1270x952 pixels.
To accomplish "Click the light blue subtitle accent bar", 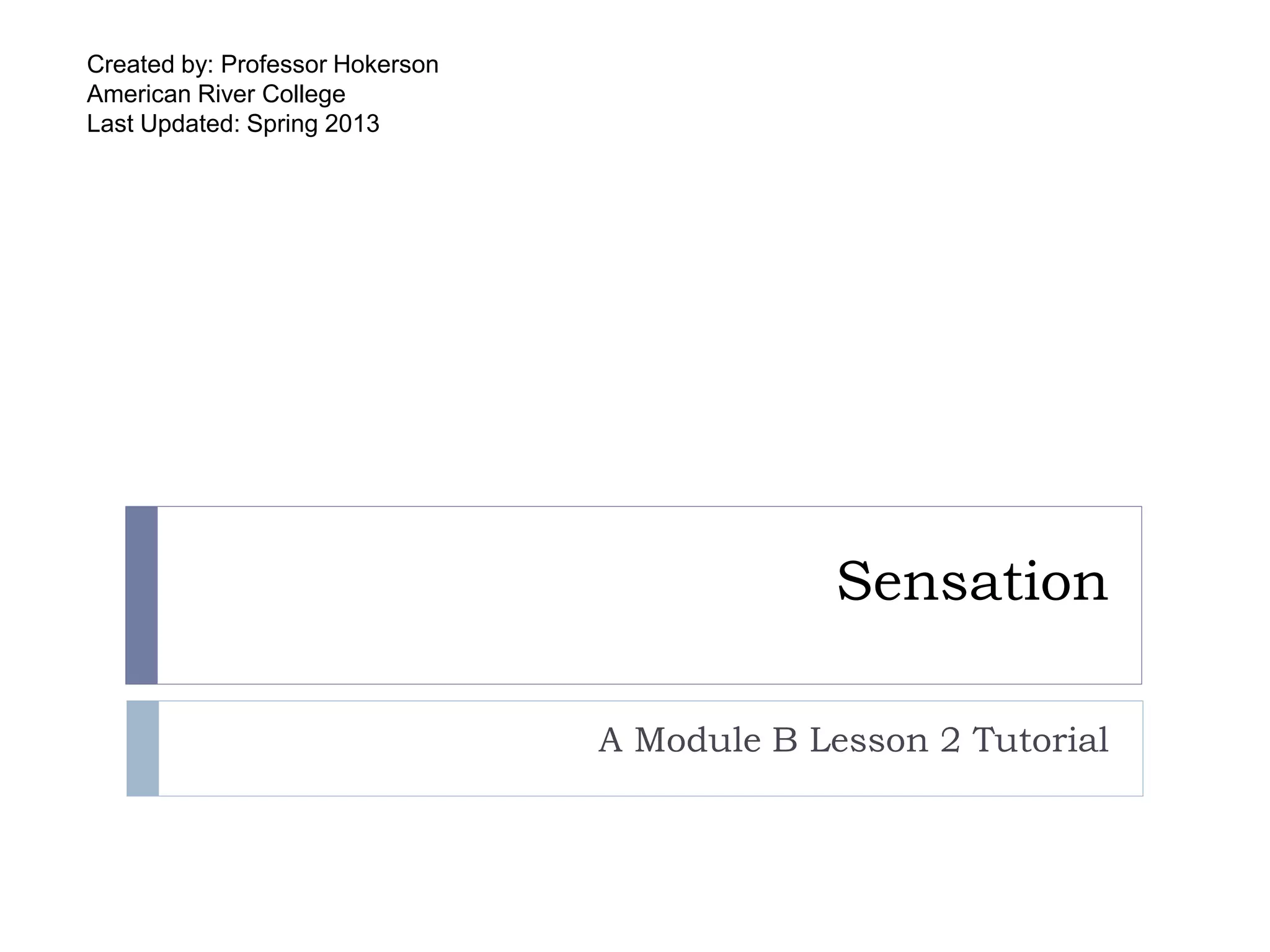I will (x=143, y=748).
